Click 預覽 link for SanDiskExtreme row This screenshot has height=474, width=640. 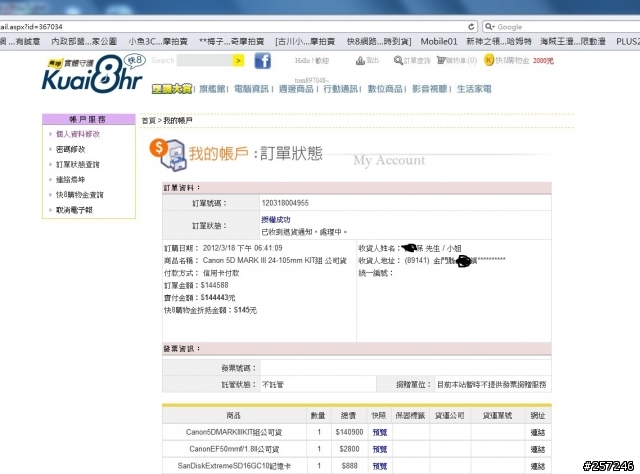380,466
